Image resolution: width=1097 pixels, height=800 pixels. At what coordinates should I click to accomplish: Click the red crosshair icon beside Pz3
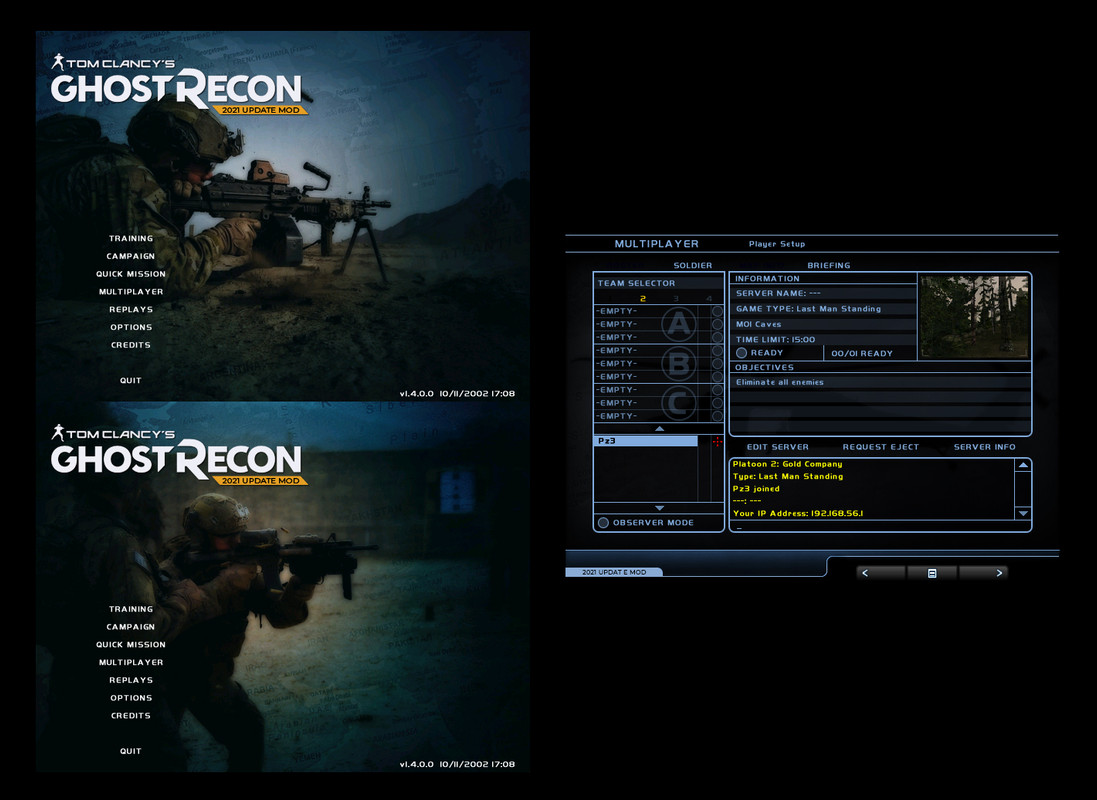pos(717,441)
